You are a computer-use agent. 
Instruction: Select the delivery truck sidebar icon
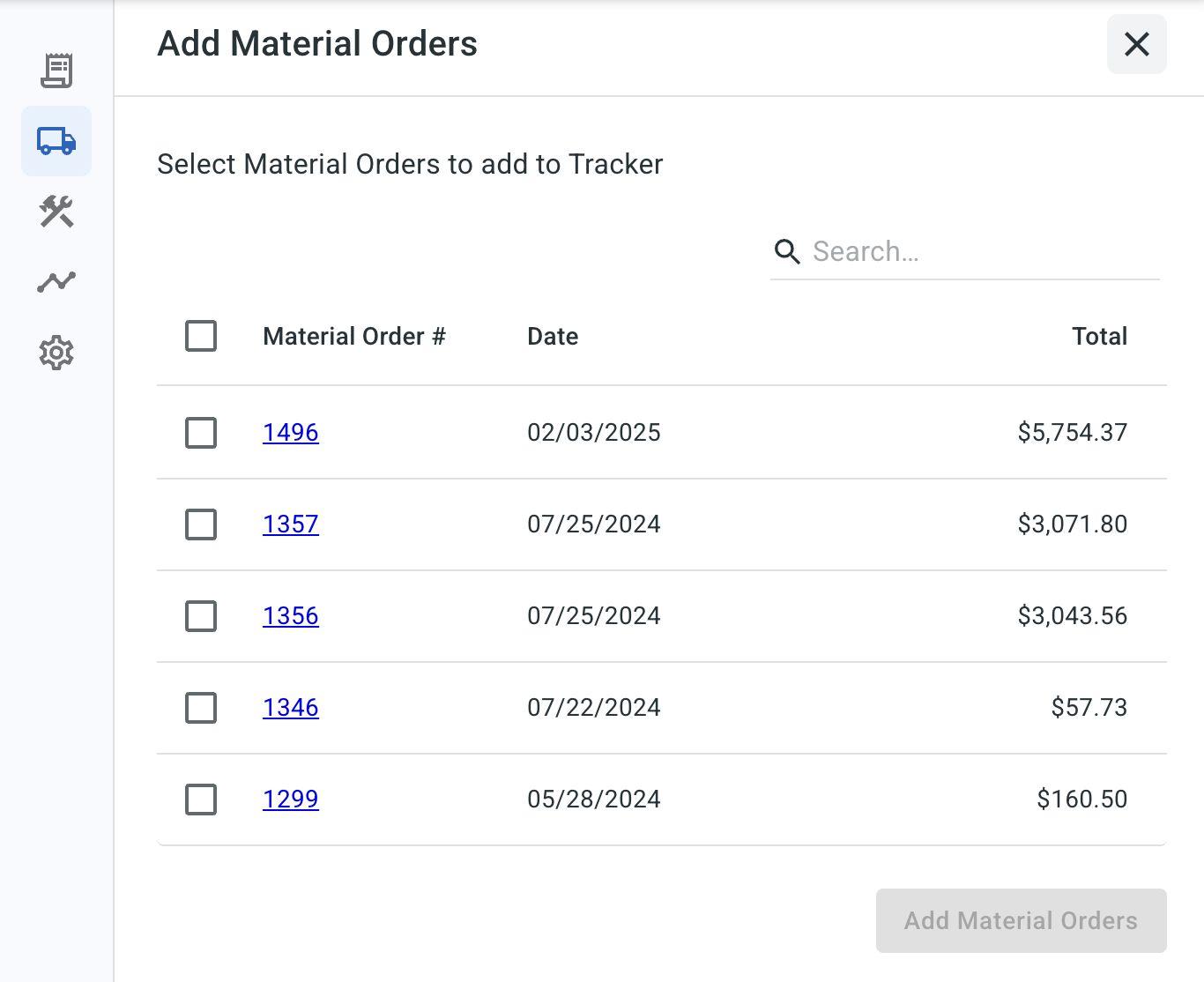click(x=56, y=141)
